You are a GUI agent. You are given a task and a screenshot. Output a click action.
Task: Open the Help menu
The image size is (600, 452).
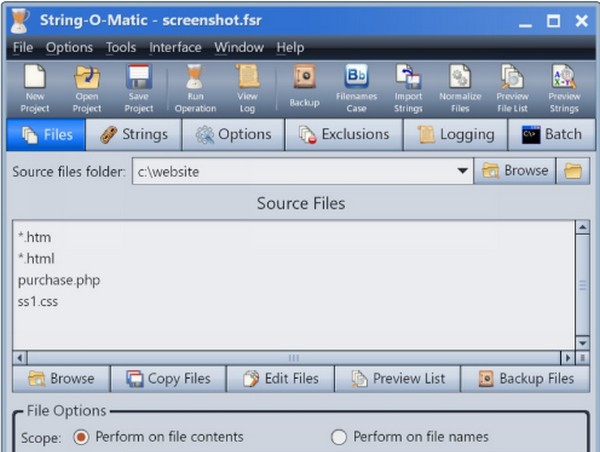[290, 47]
